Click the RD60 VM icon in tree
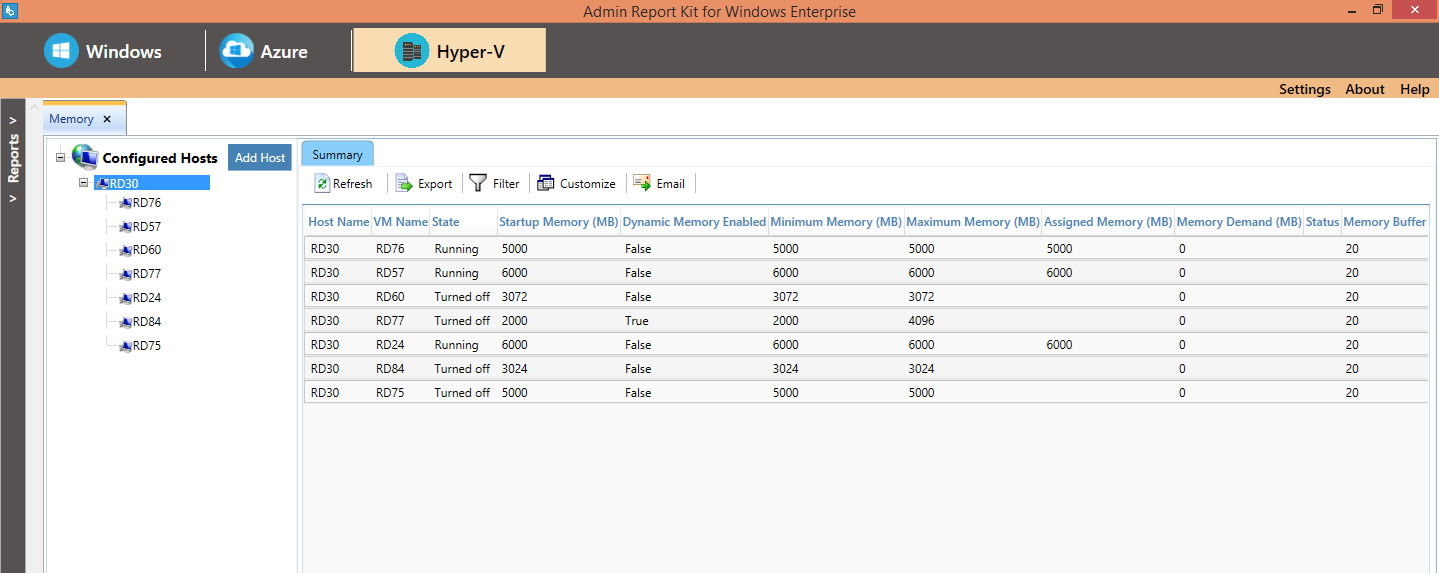1439x573 pixels. pos(126,251)
